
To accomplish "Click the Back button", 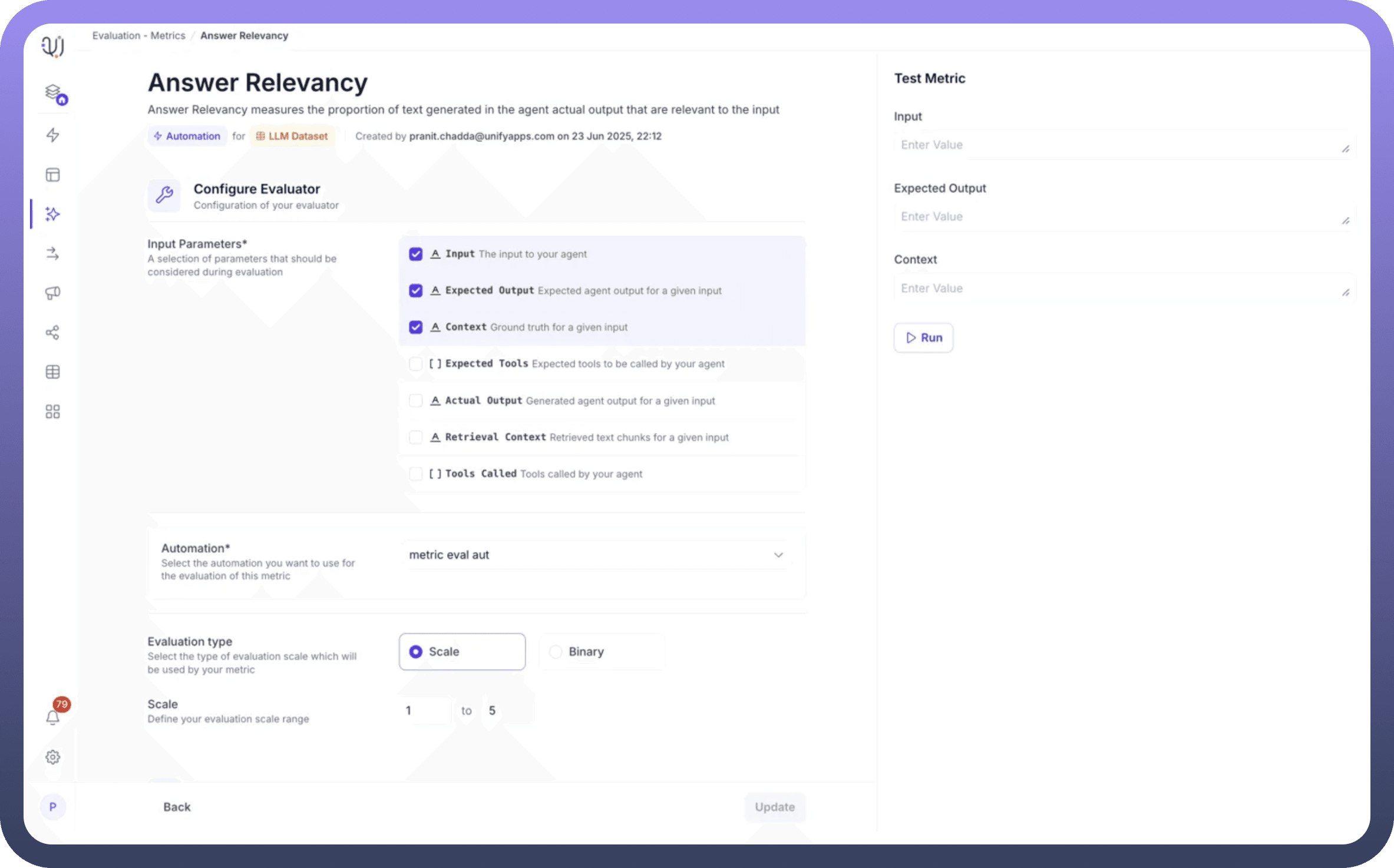I will [177, 807].
